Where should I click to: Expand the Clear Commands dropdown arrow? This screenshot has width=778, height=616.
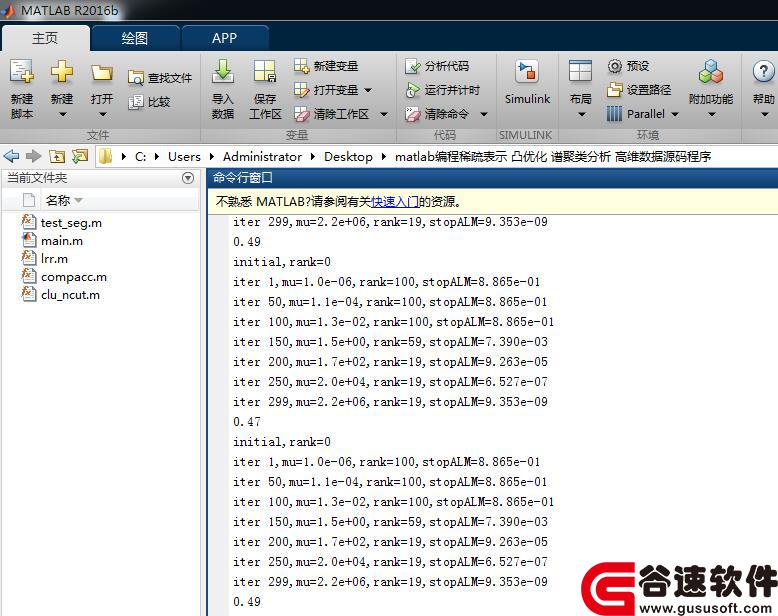pos(483,115)
